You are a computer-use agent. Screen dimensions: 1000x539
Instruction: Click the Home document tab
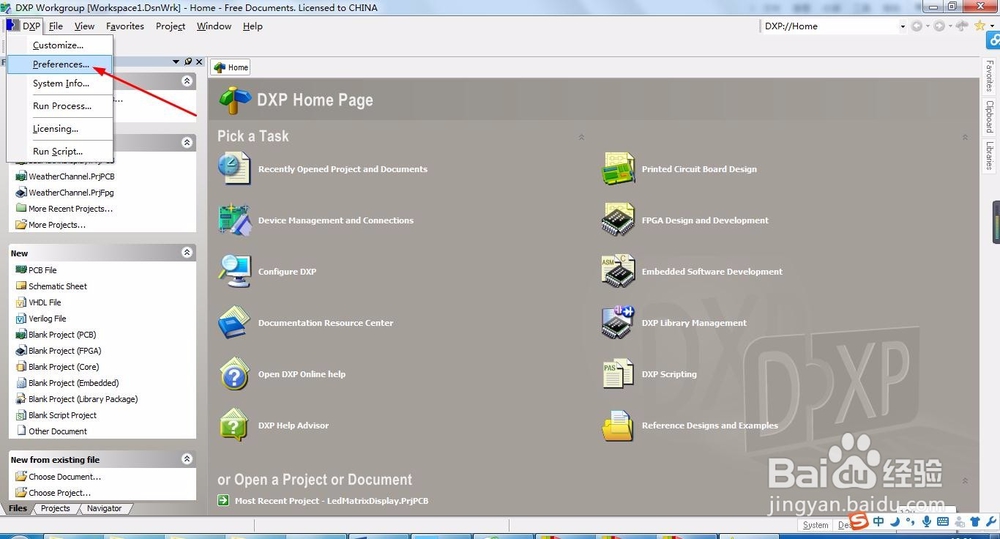pyautogui.click(x=231, y=67)
